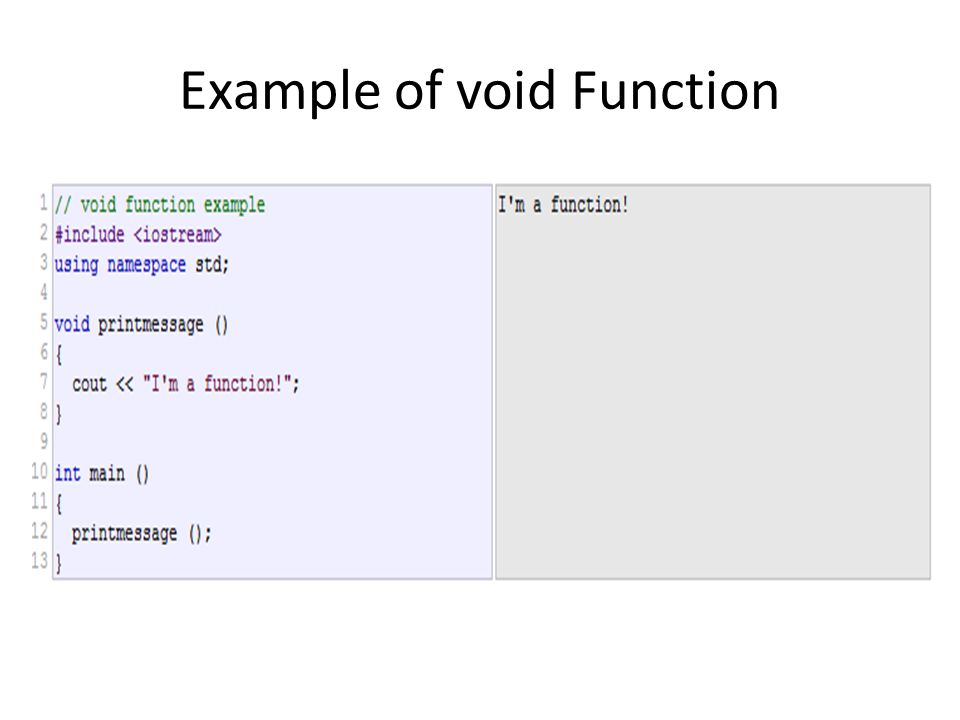The width and height of the screenshot is (960, 720).
Task: Click the "using namespace std;" code line
Action: tap(141, 264)
